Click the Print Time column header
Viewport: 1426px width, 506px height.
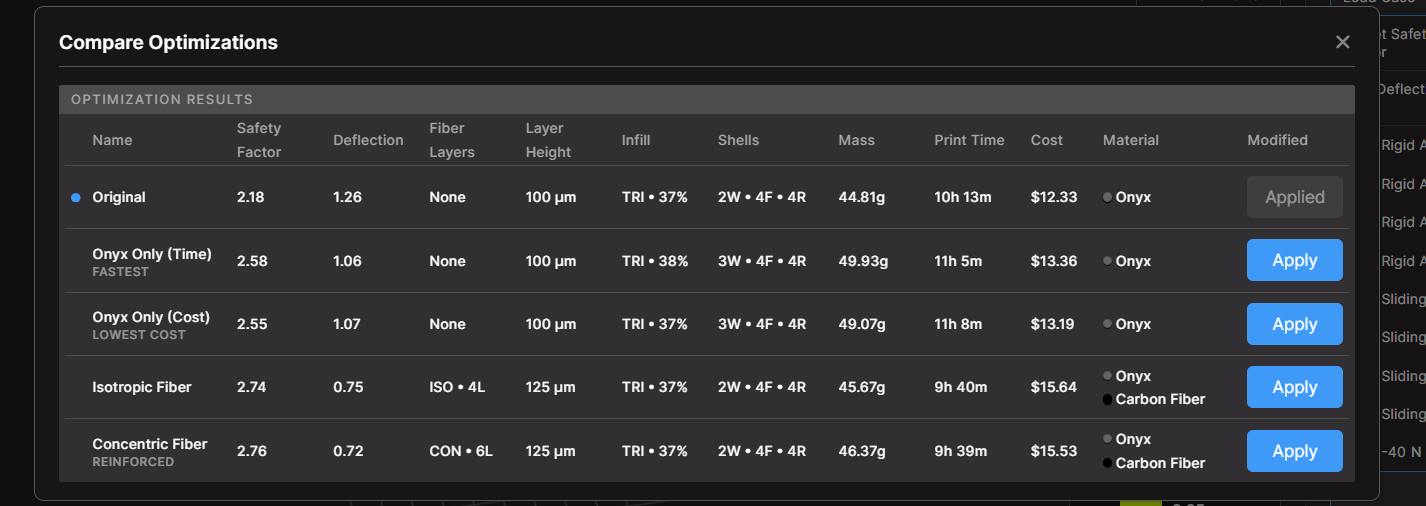click(x=969, y=140)
